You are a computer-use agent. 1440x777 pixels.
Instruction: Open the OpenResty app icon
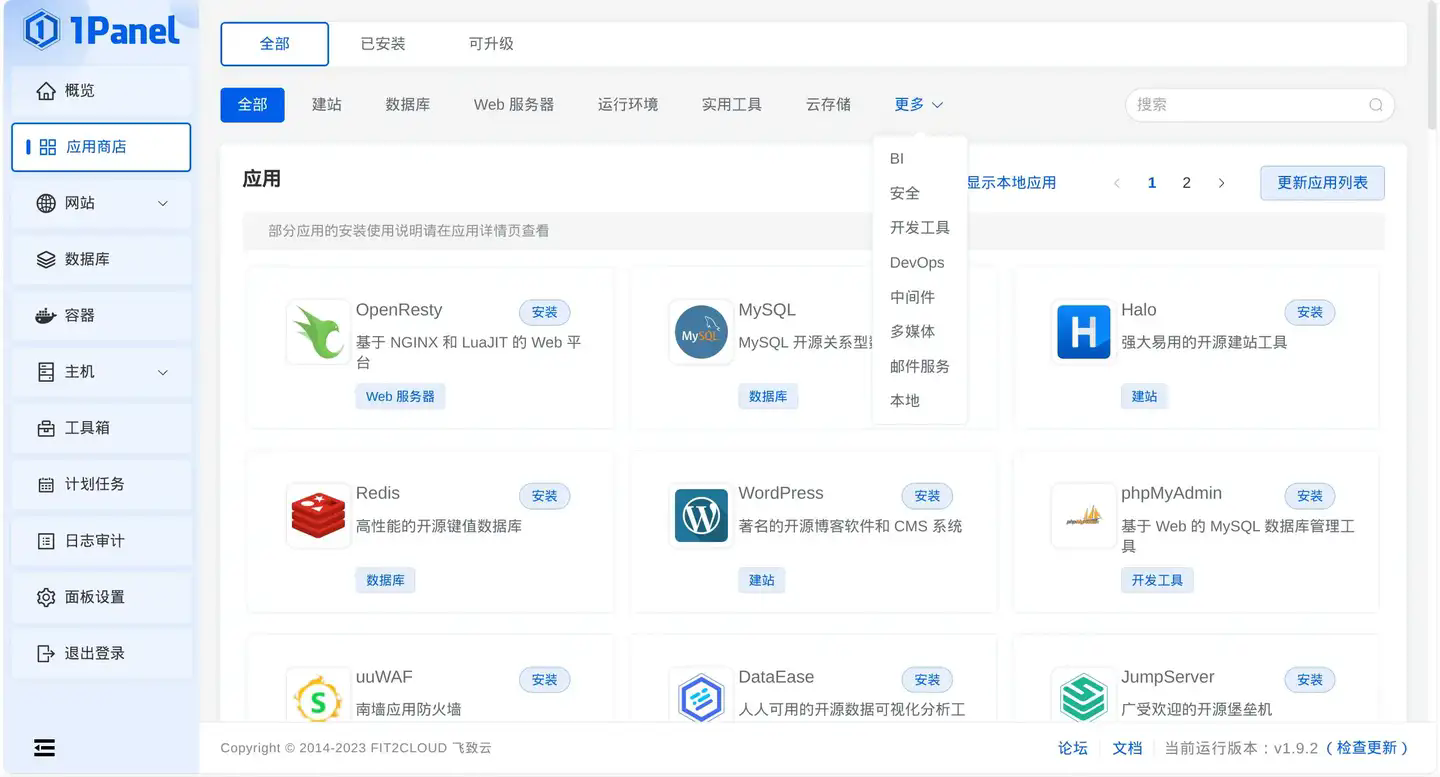[x=317, y=332]
